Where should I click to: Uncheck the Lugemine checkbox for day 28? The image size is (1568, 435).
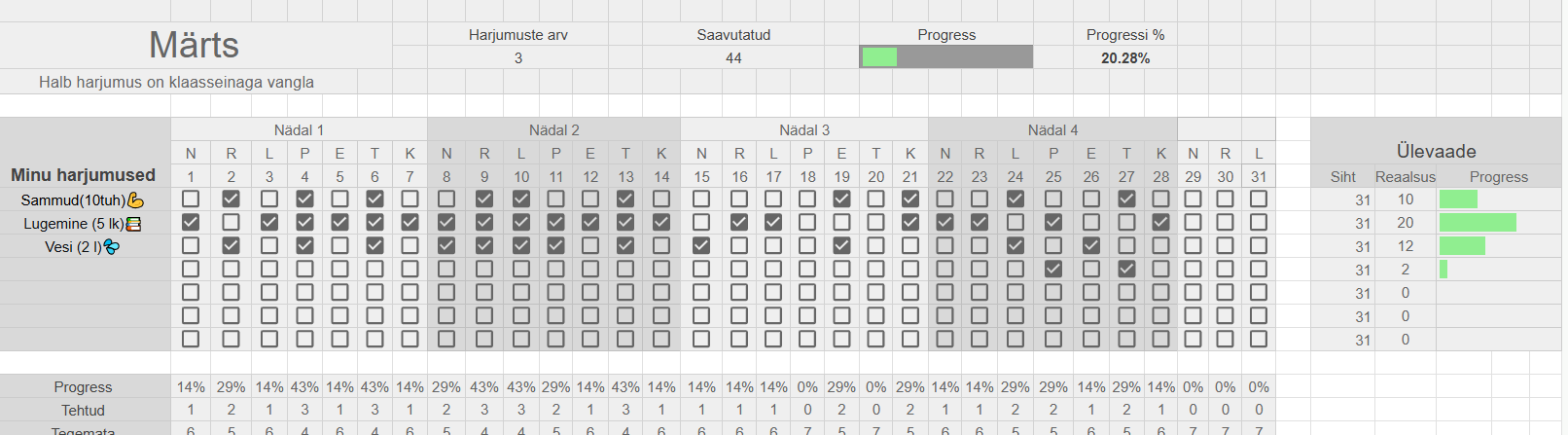(1160, 222)
